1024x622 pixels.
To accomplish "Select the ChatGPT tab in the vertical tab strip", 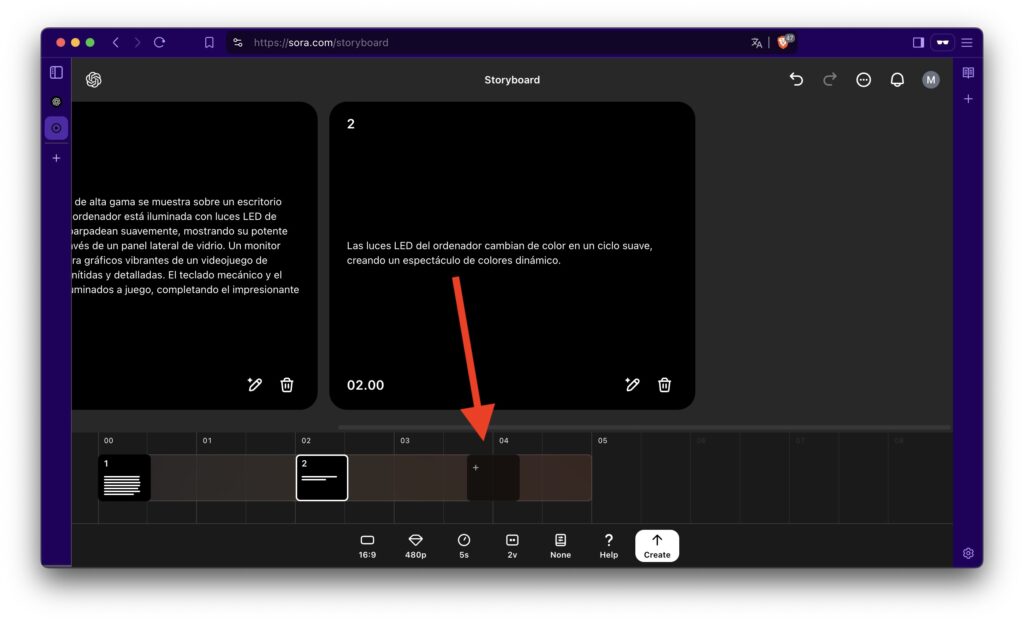I will (56, 101).
